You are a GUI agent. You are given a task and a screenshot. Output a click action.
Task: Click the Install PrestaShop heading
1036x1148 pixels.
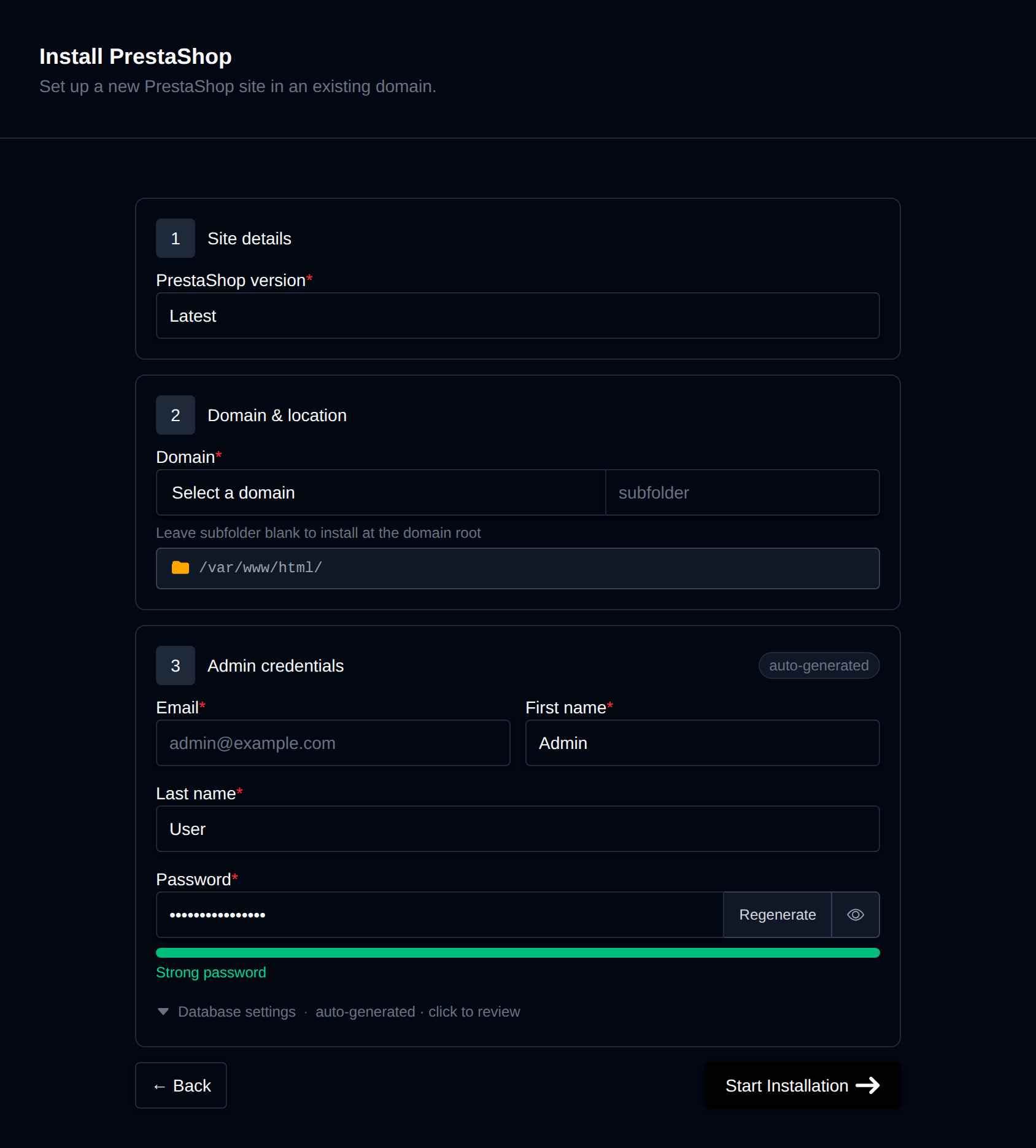point(136,56)
